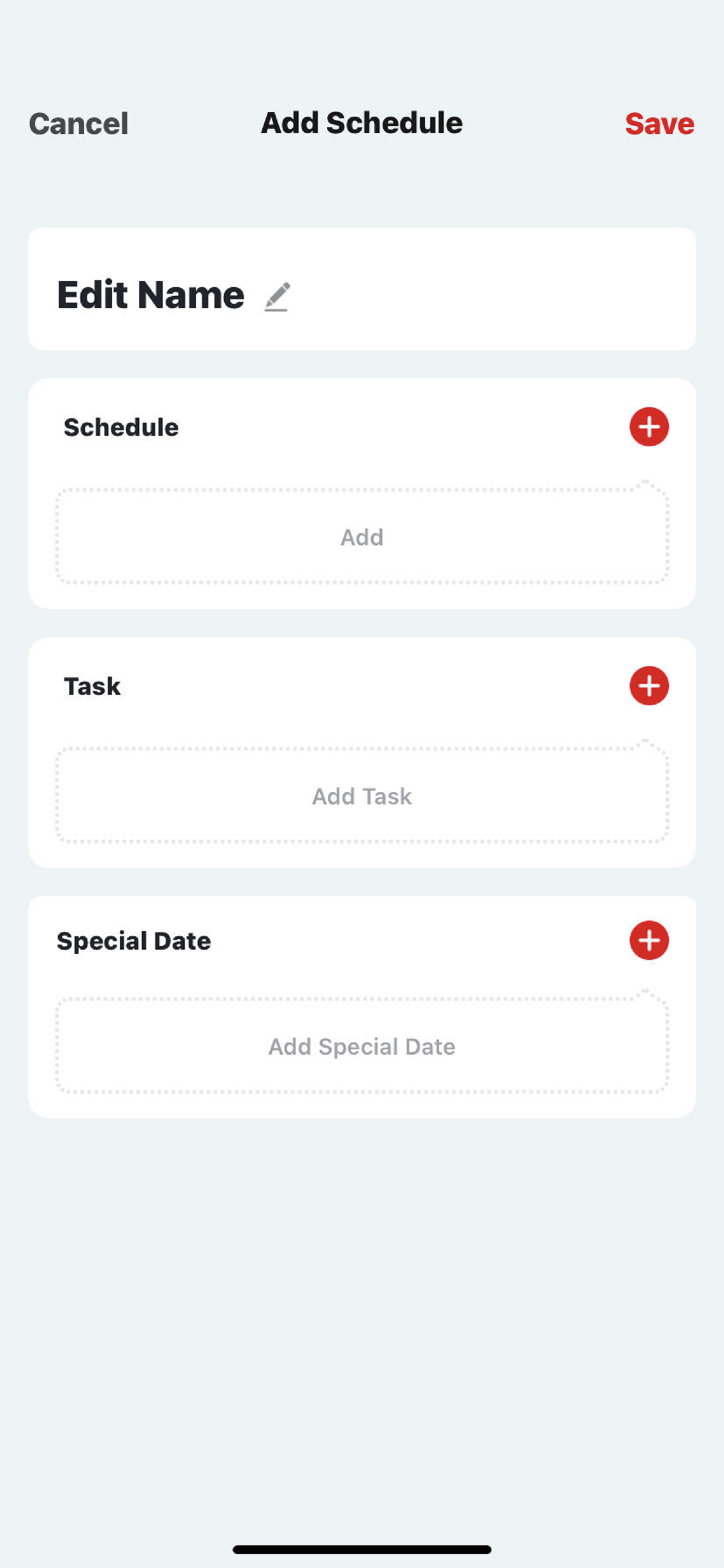Tap the dashed Add placeholder under Schedule
724x1568 pixels.
(x=362, y=536)
